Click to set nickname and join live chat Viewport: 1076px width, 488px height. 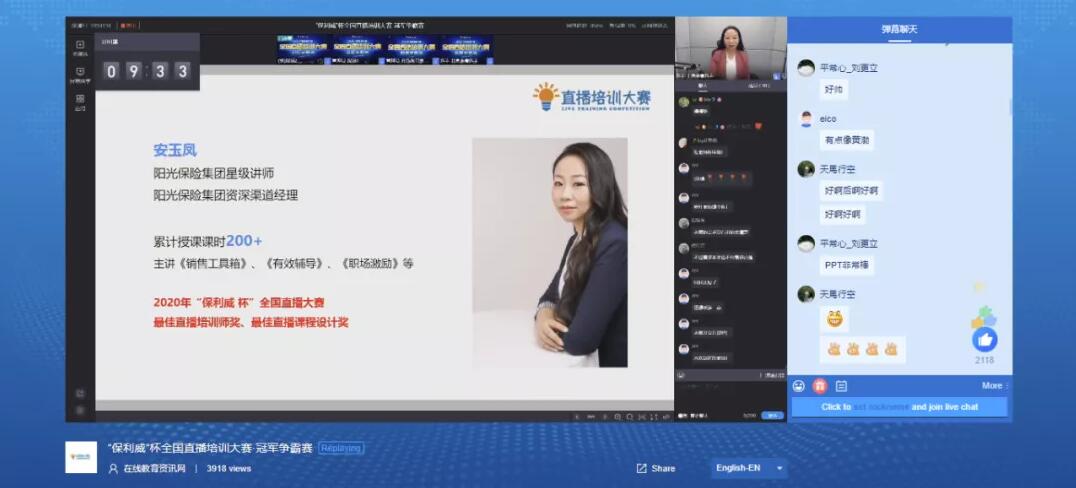pos(899,407)
